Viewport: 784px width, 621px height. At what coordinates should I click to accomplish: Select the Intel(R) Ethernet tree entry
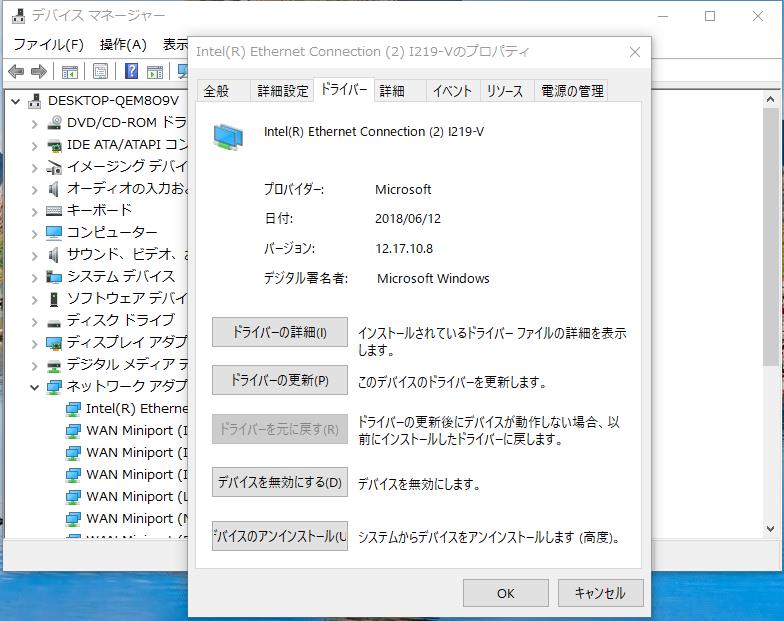tap(136, 409)
